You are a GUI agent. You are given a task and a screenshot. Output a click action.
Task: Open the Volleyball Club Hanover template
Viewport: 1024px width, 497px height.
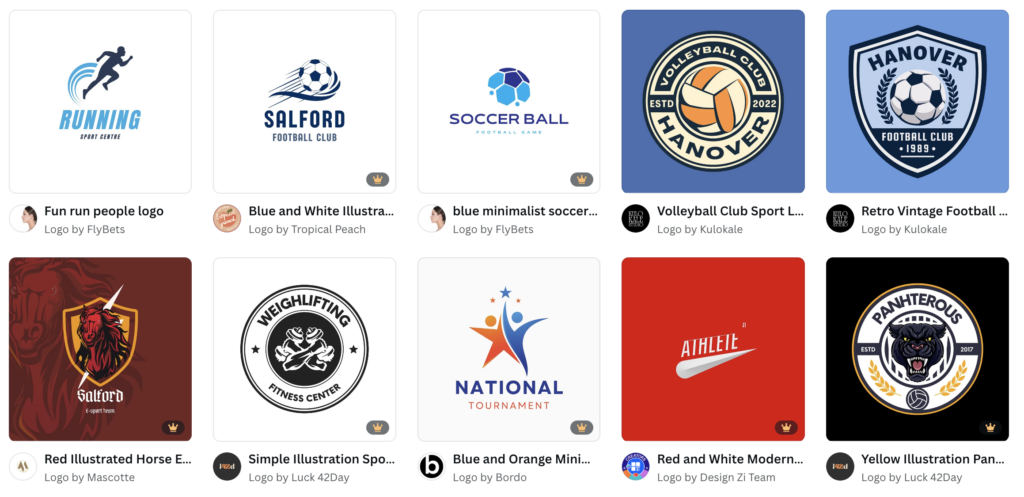(x=713, y=101)
